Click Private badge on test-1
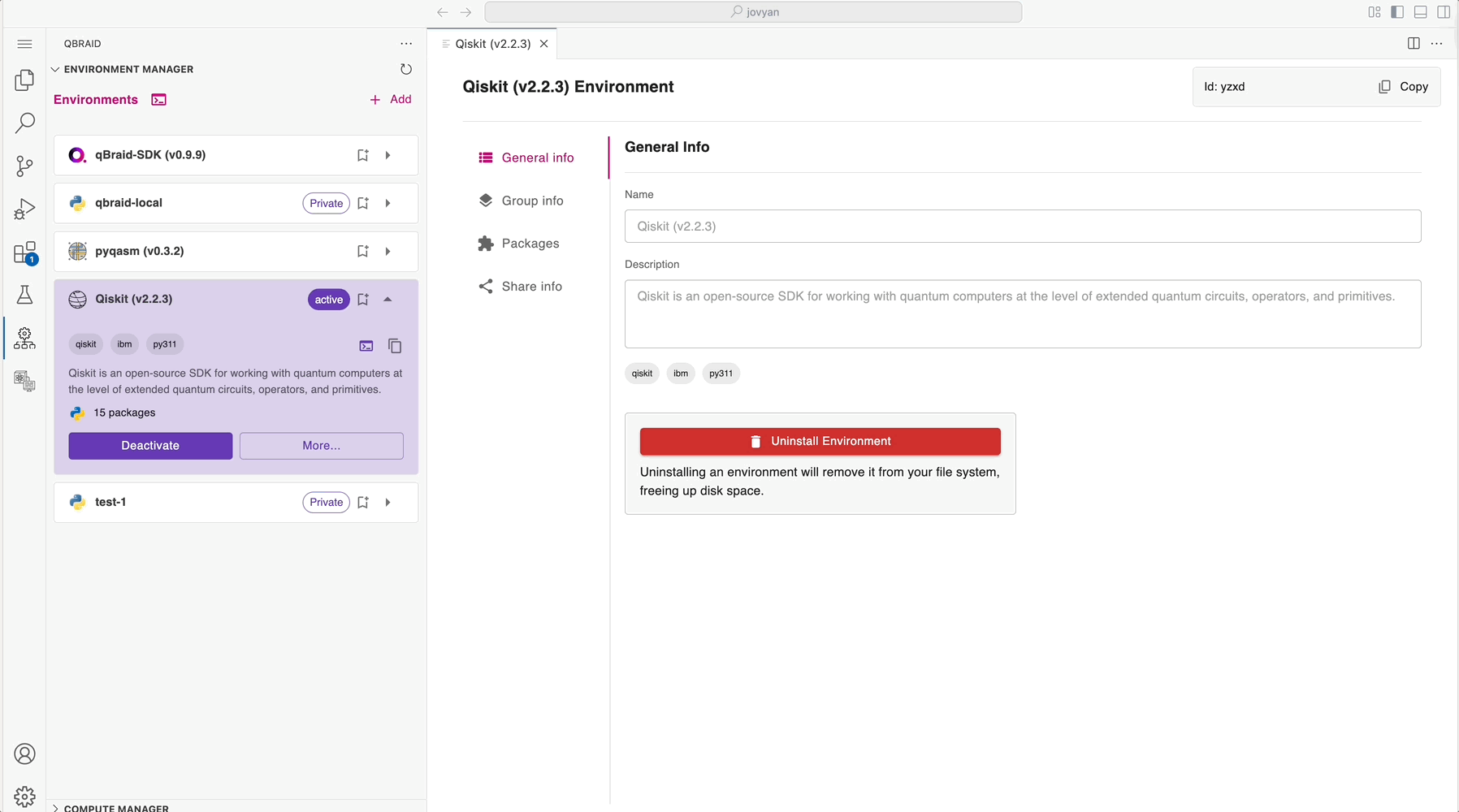 (x=327, y=503)
